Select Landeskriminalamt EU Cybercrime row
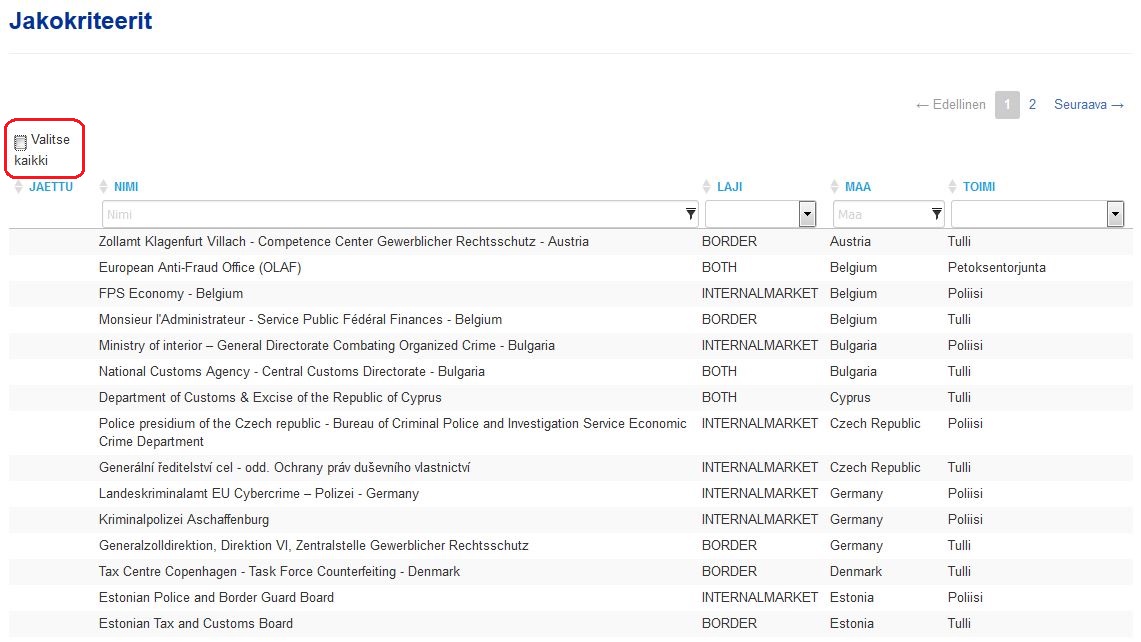Screen dimensions: 1141x642 [x=570, y=494]
